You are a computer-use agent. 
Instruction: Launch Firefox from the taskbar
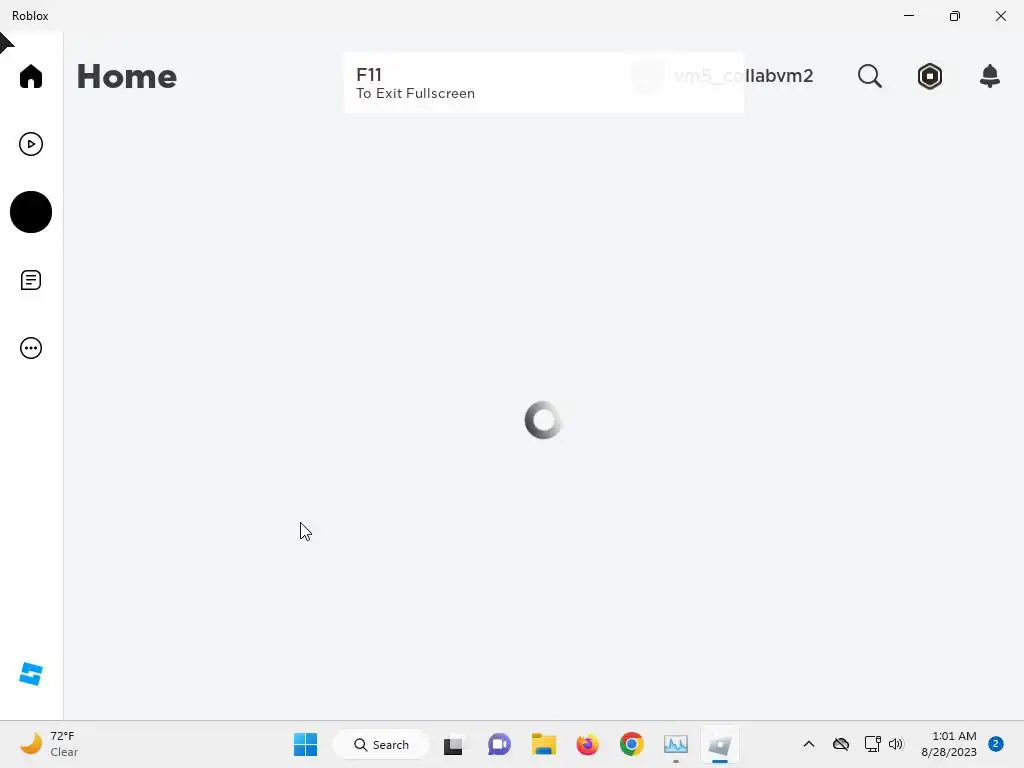point(587,744)
